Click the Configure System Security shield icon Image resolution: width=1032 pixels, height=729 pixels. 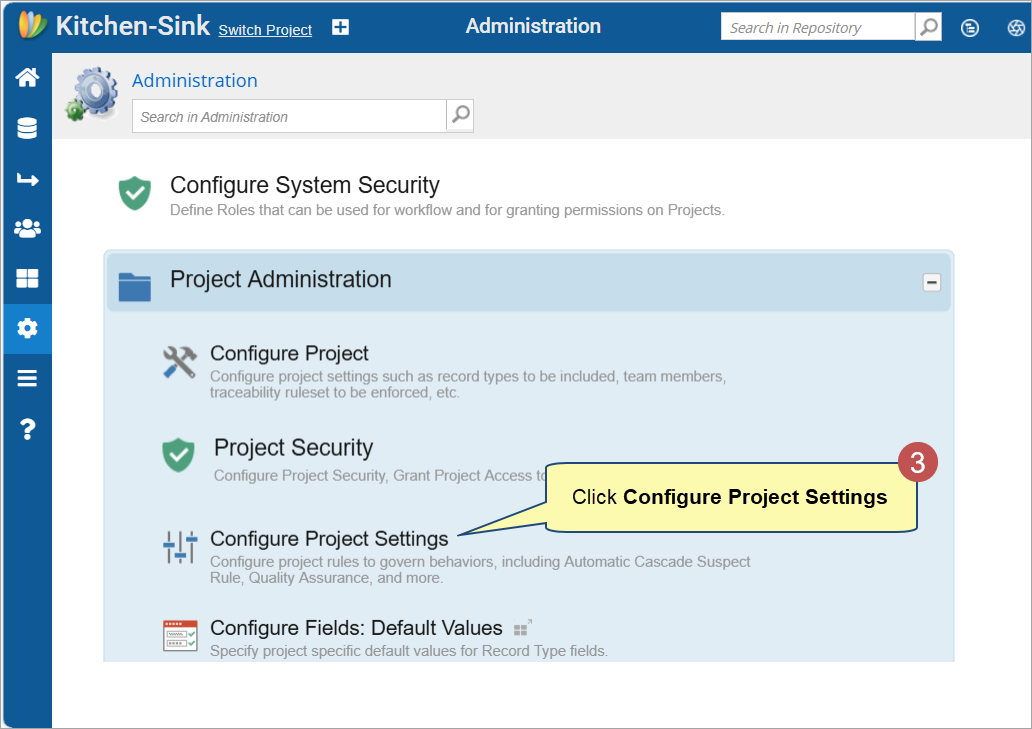[x=135, y=193]
